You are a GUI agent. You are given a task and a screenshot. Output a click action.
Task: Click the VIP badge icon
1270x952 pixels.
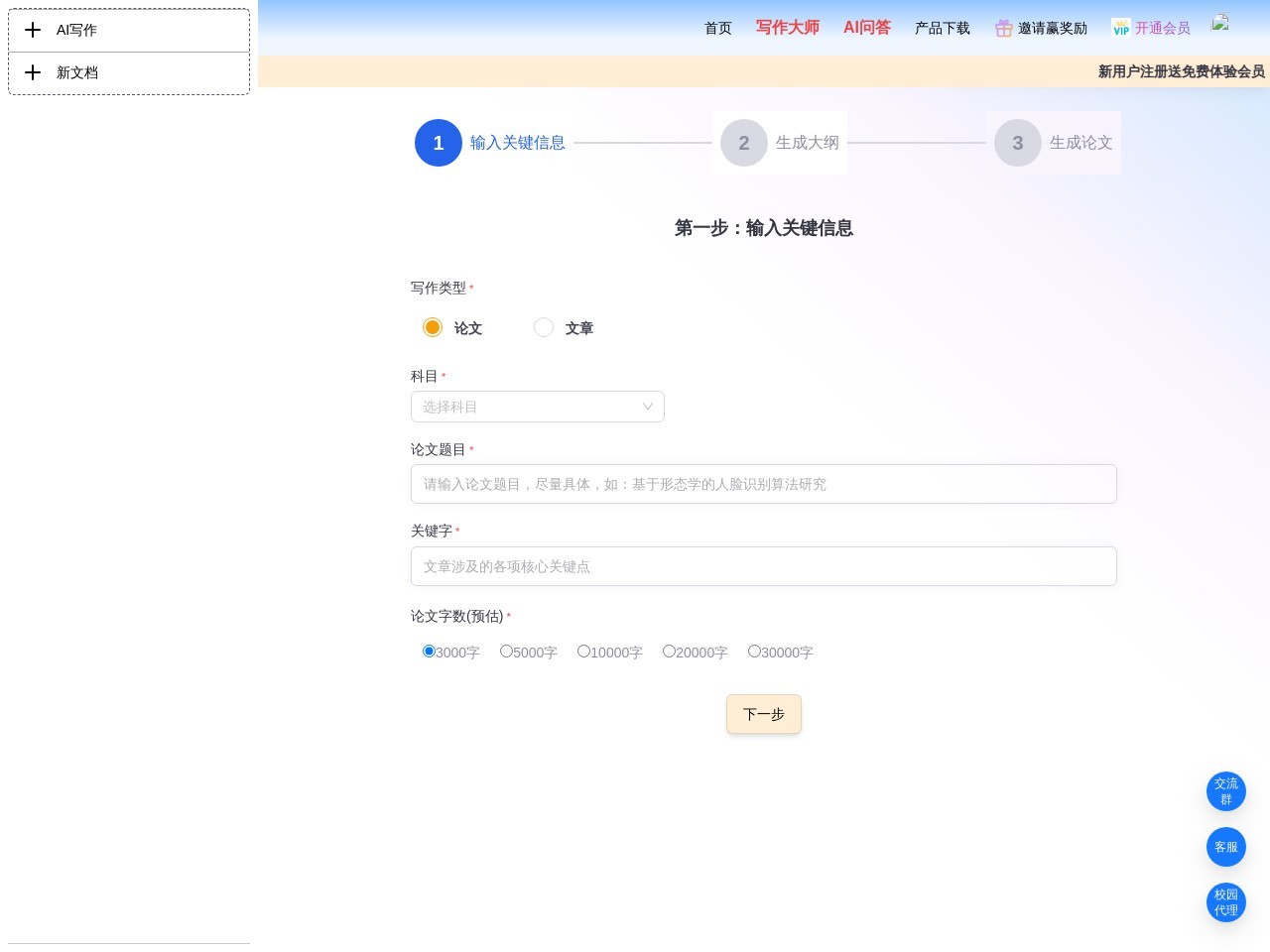[x=1121, y=28]
